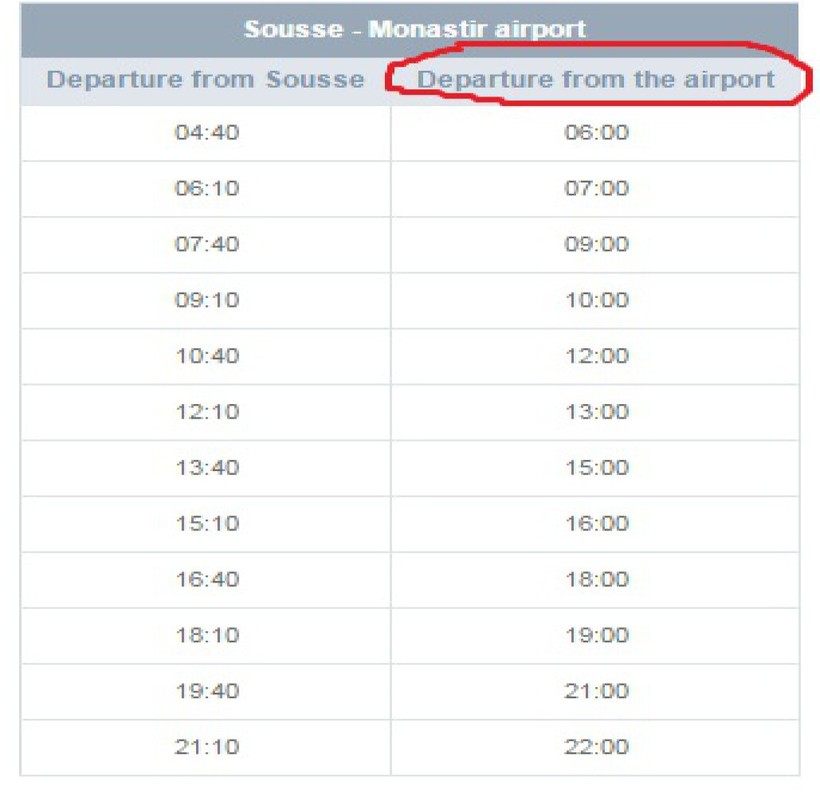Click the 07:40 departure from Sousse
This screenshot has height=797, width=820.
pos(207,245)
